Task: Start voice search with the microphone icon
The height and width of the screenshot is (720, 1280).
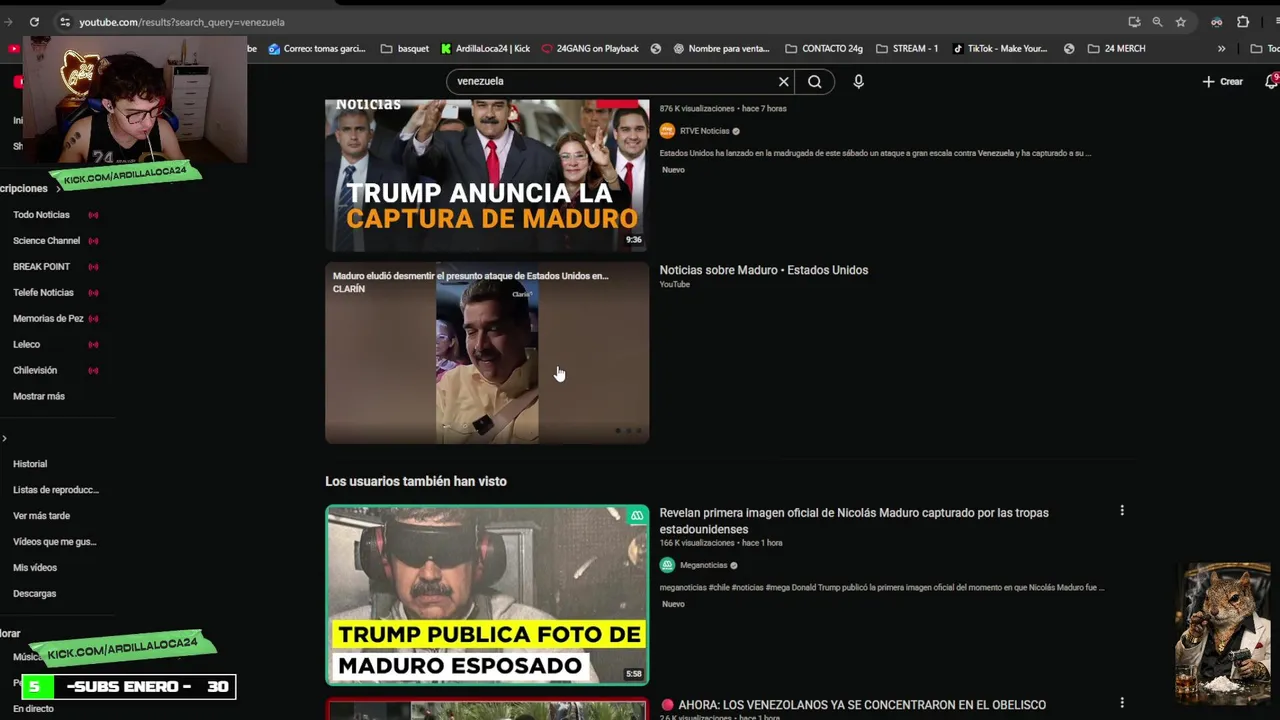Action: [x=858, y=81]
